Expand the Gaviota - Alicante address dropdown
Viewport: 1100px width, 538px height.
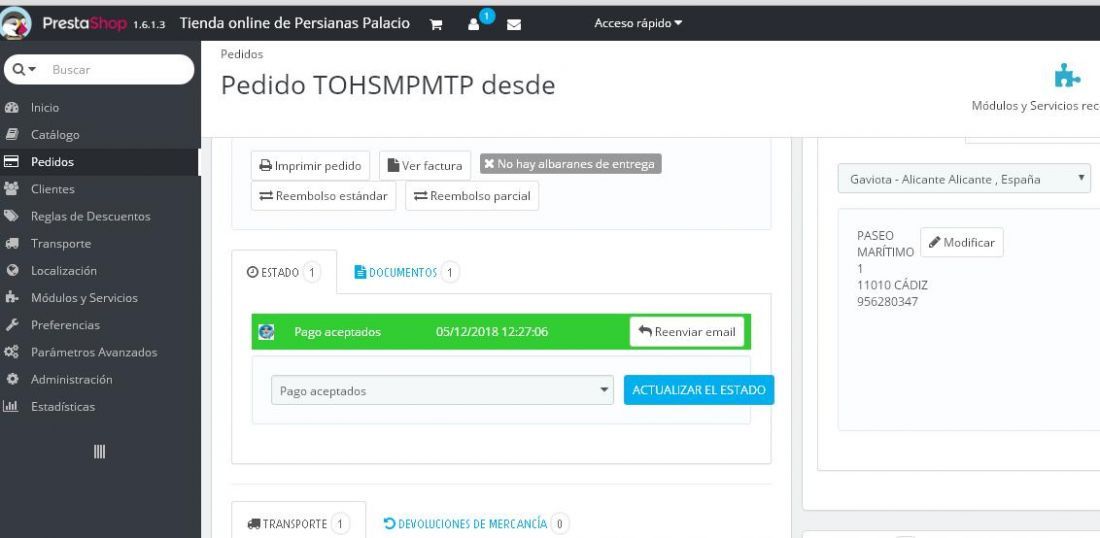click(964, 179)
